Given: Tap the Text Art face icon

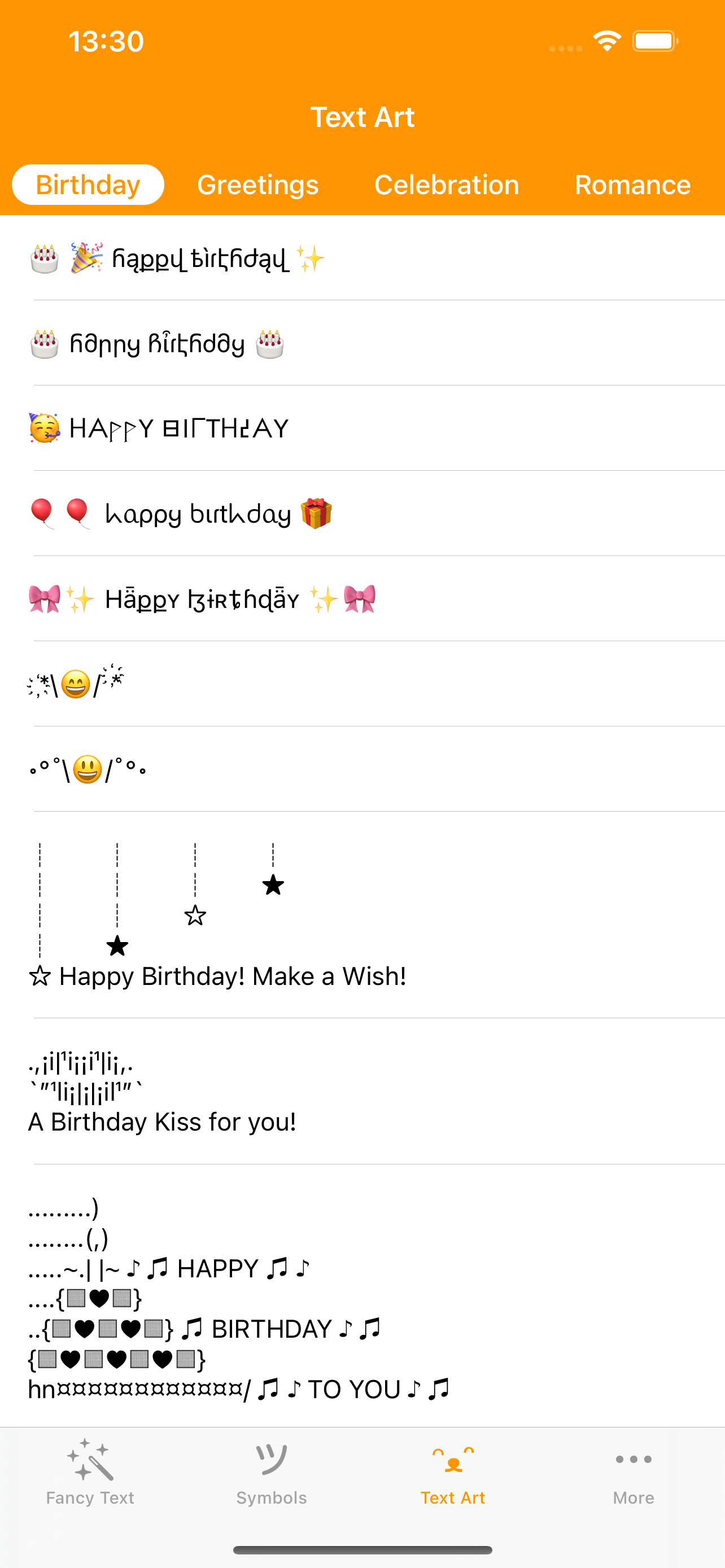Looking at the screenshot, I should (453, 1459).
